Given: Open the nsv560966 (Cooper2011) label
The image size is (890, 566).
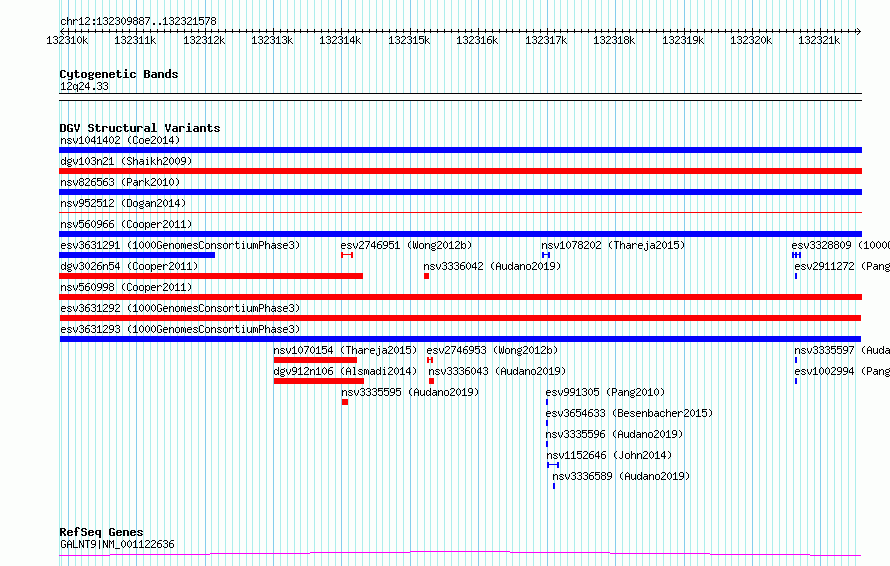Looking at the screenshot, I should point(126,224).
